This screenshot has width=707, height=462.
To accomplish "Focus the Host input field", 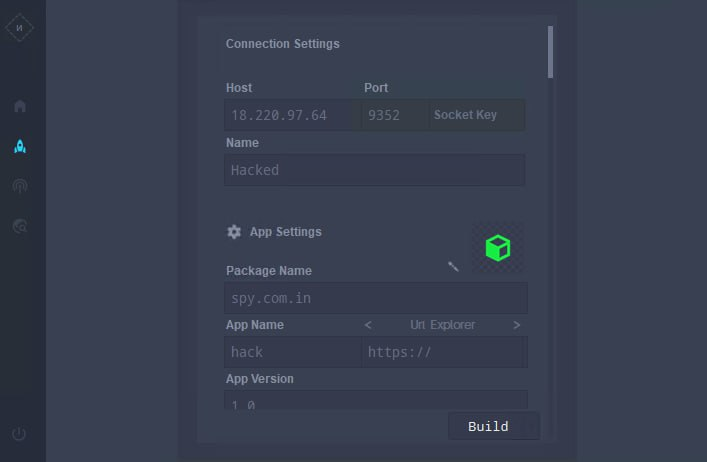I will coord(293,115).
